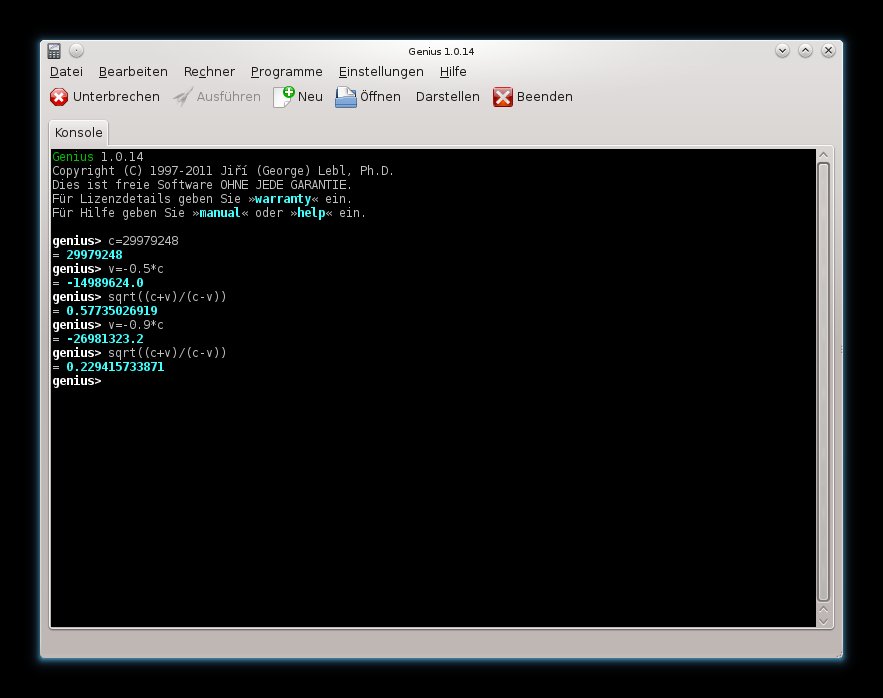Click the red Unterbrechen stop icon
The image size is (883, 698).
pyautogui.click(x=59, y=97)
